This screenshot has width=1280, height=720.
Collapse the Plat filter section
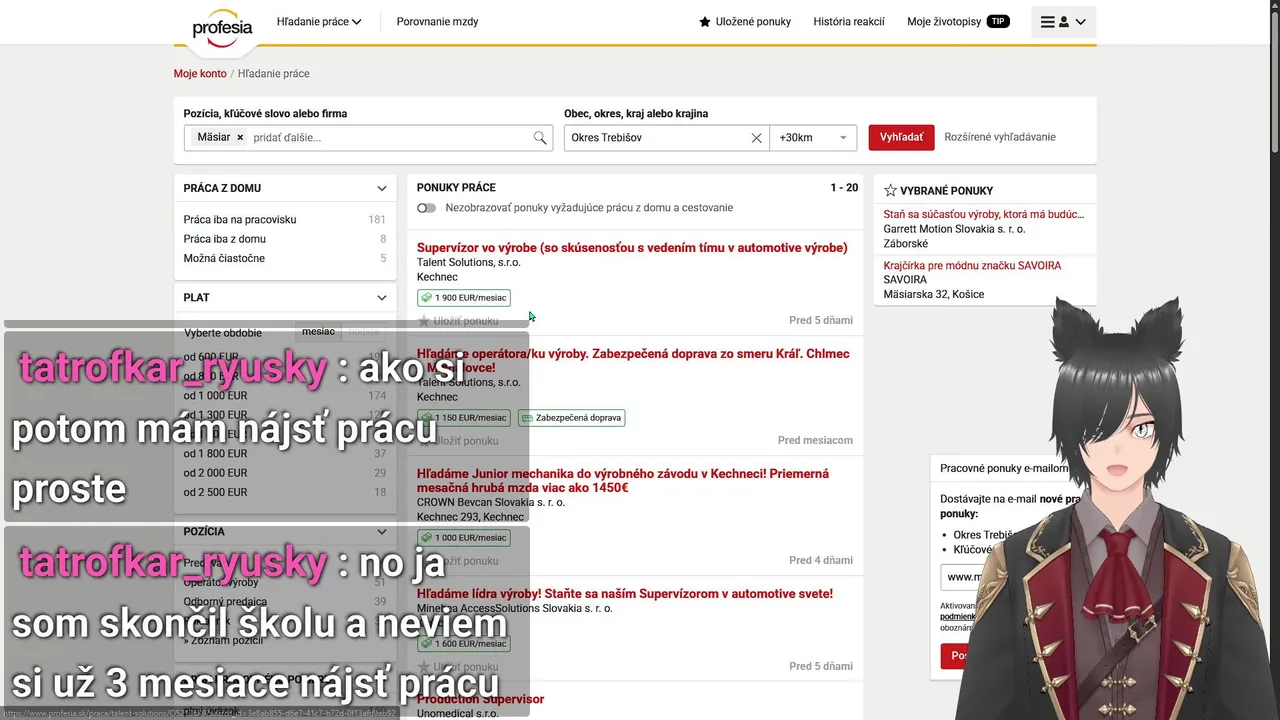point(382,297)
